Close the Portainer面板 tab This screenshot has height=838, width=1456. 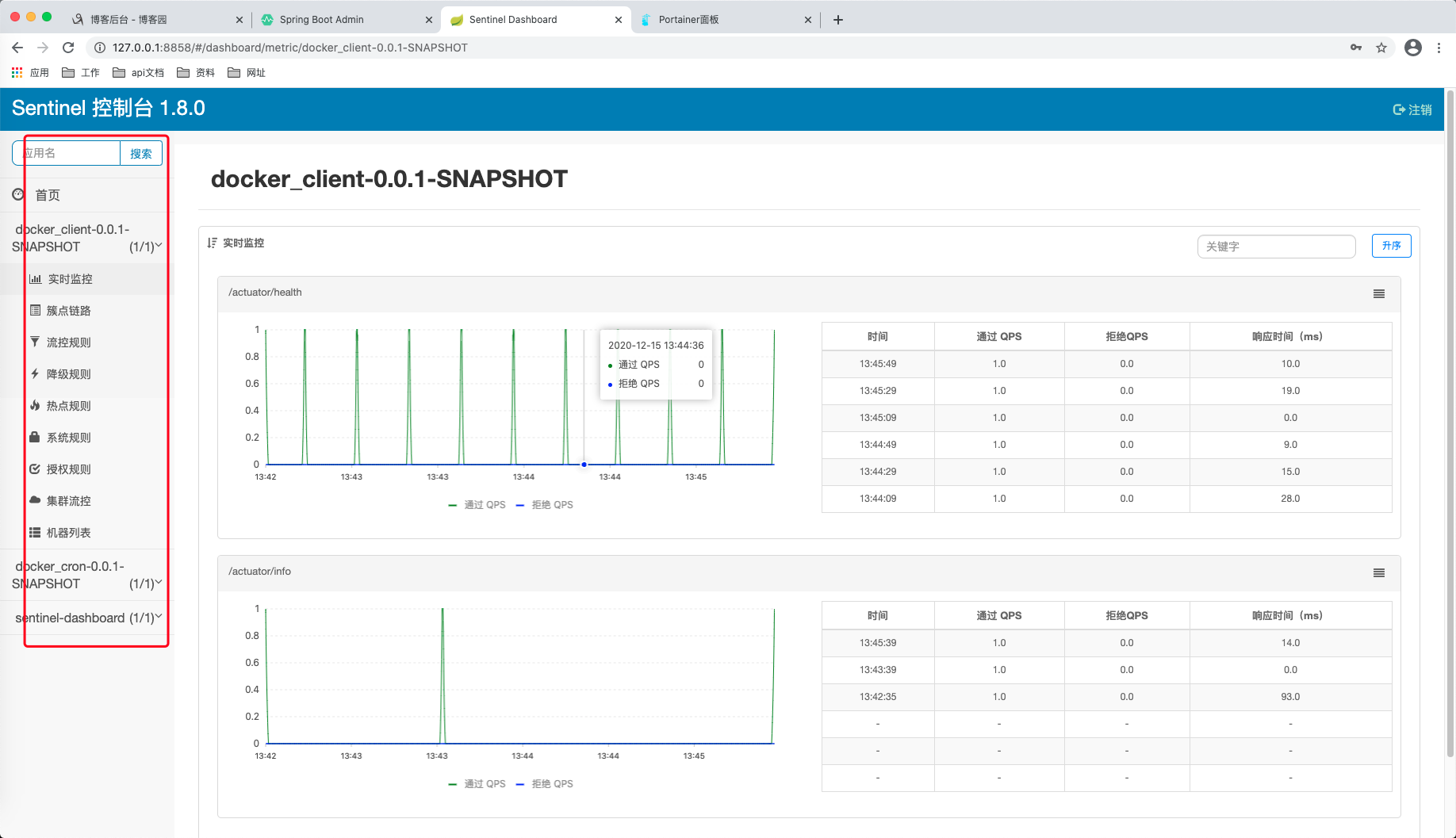[x=808, y=20]
